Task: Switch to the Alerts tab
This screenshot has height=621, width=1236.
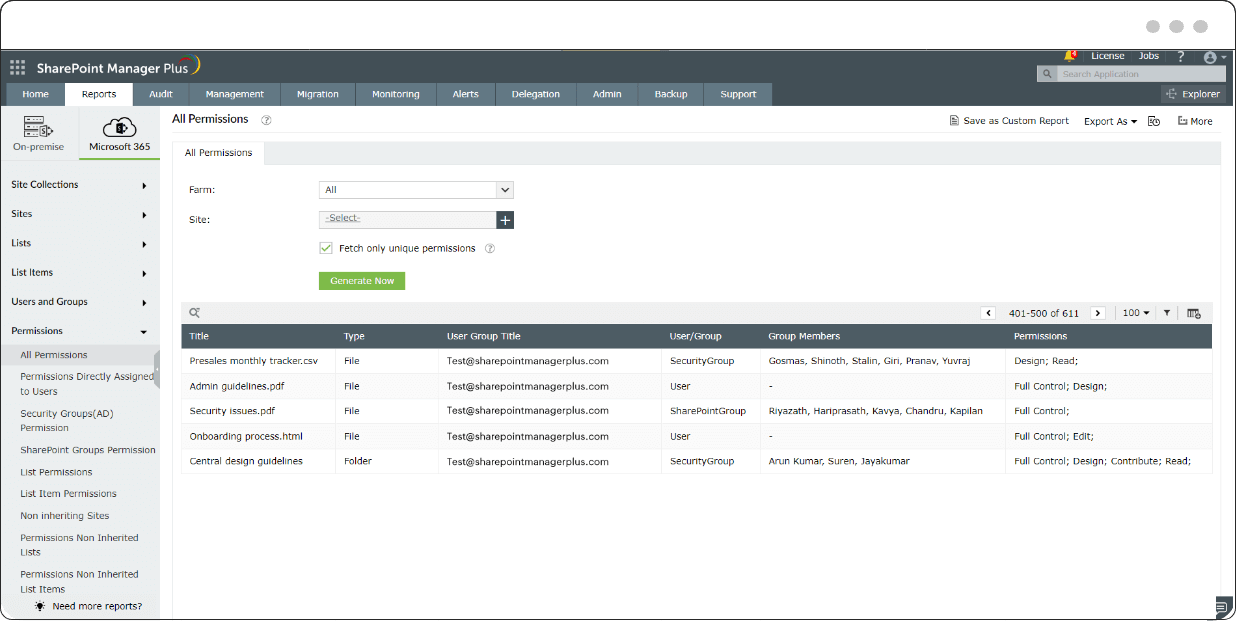Action: click(466, 94)
